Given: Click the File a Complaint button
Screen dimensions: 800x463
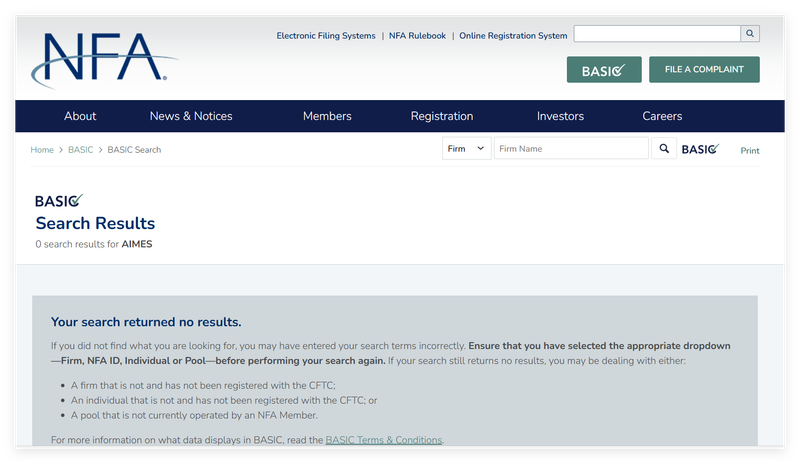Looking at the screenshot, I should (x=704, y=69).
